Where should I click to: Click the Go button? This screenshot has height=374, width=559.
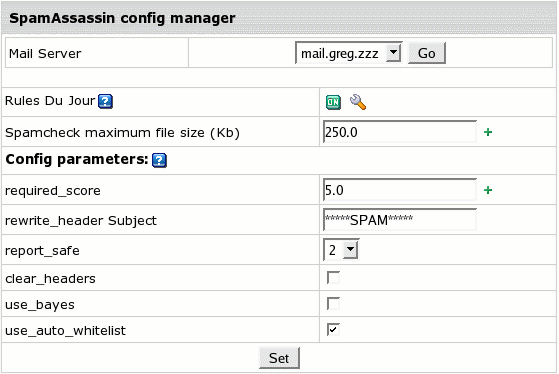pos(427,53)
